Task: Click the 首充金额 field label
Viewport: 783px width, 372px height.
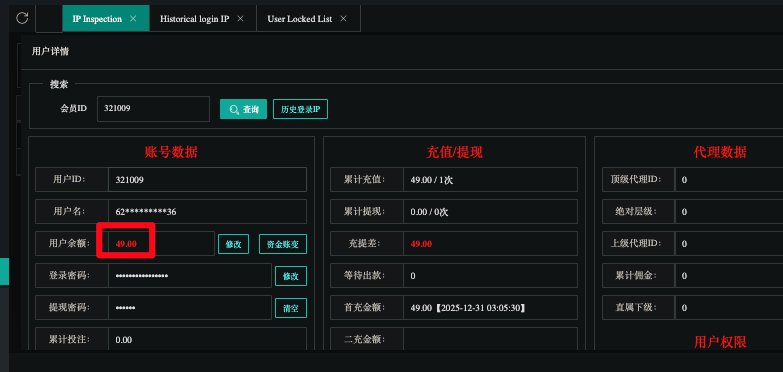Action: point(365,308)
